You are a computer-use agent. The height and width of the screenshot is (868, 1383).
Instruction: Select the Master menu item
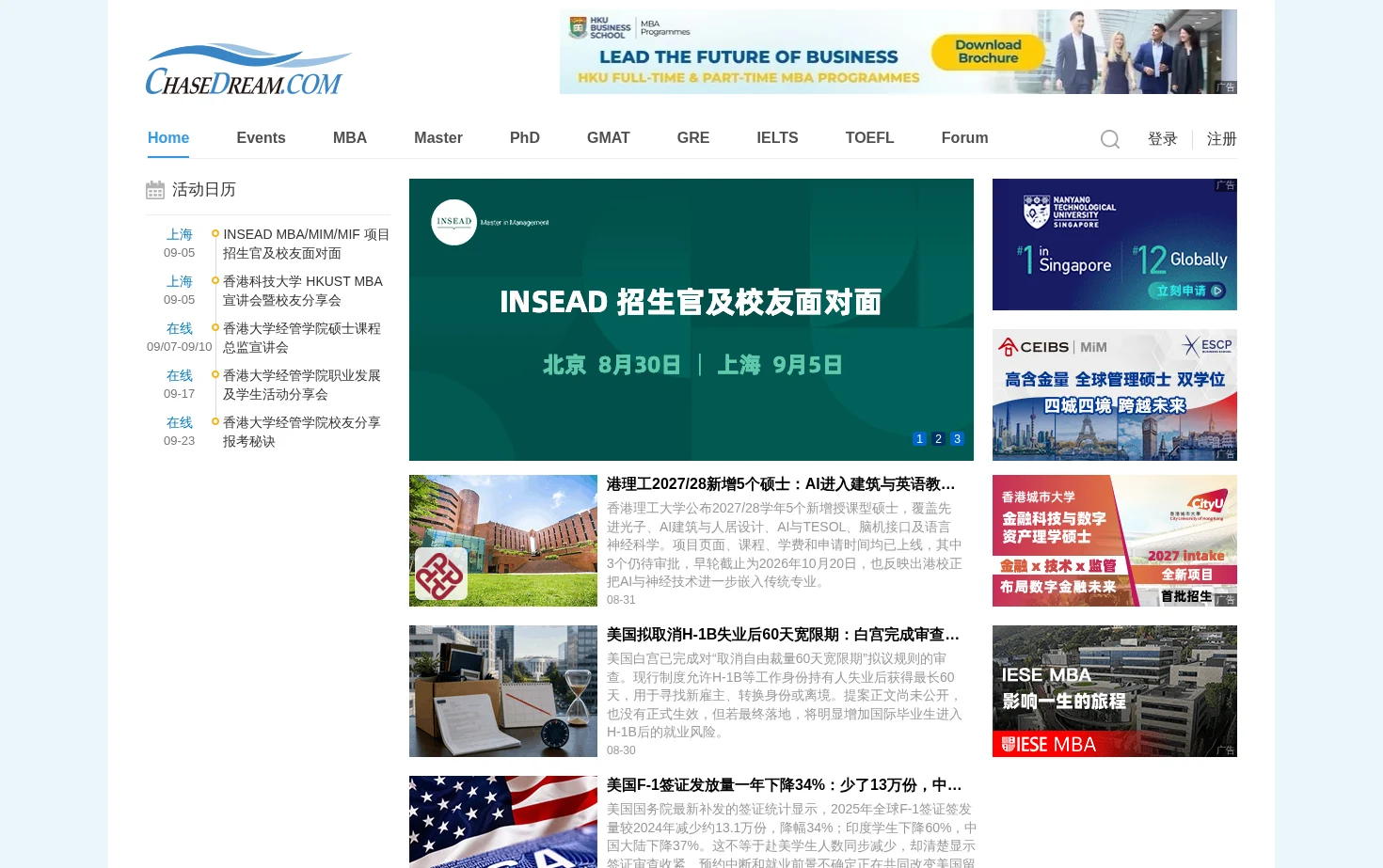coord(438,137)
